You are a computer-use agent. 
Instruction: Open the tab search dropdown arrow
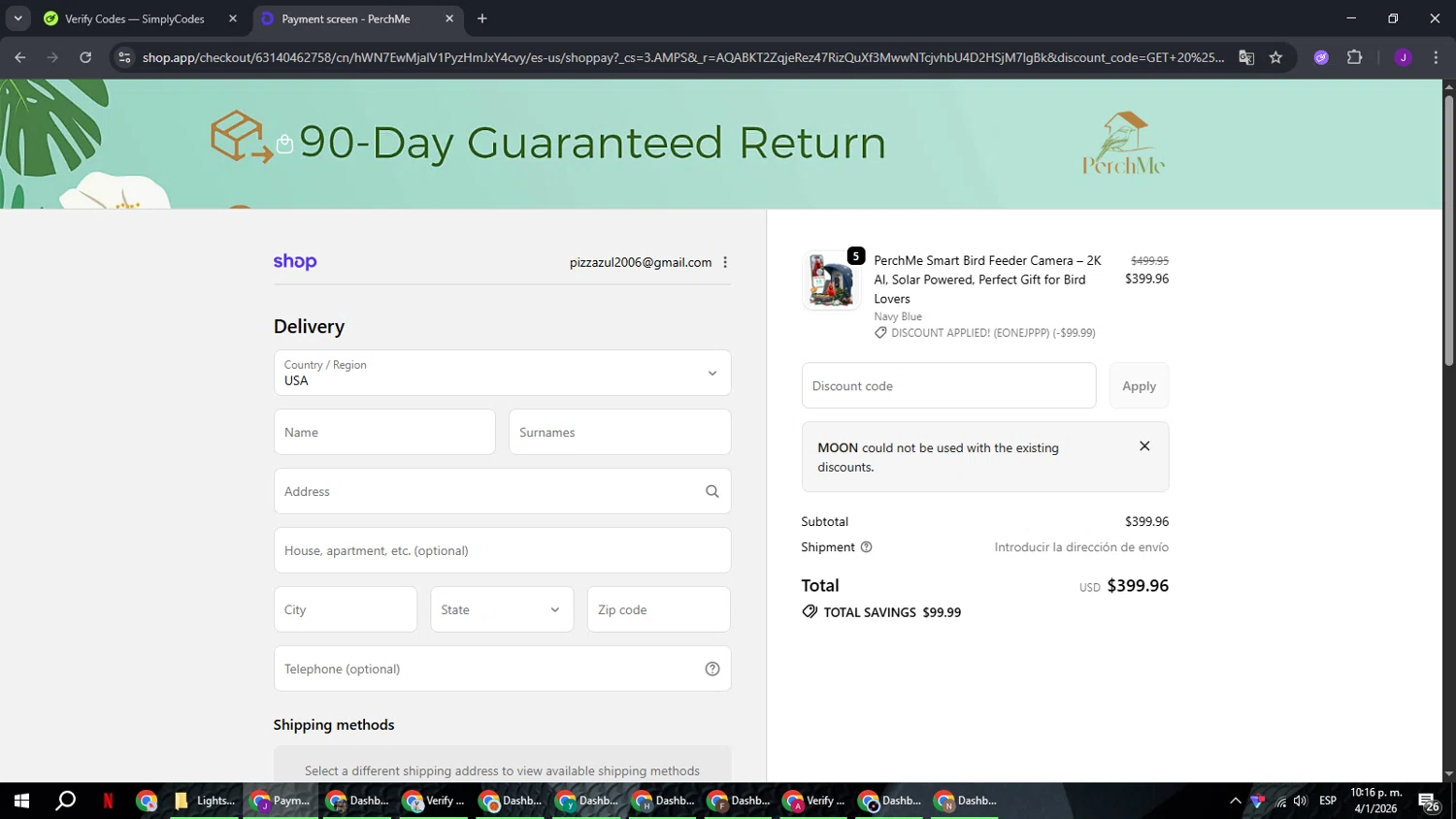coord(17,18)
